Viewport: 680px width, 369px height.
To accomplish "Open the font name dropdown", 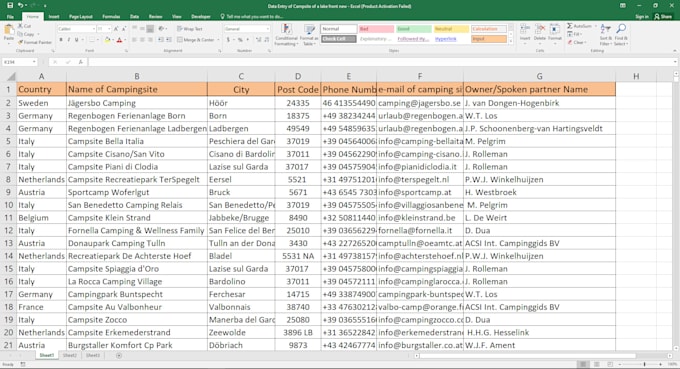I will [x=94, y=29].
